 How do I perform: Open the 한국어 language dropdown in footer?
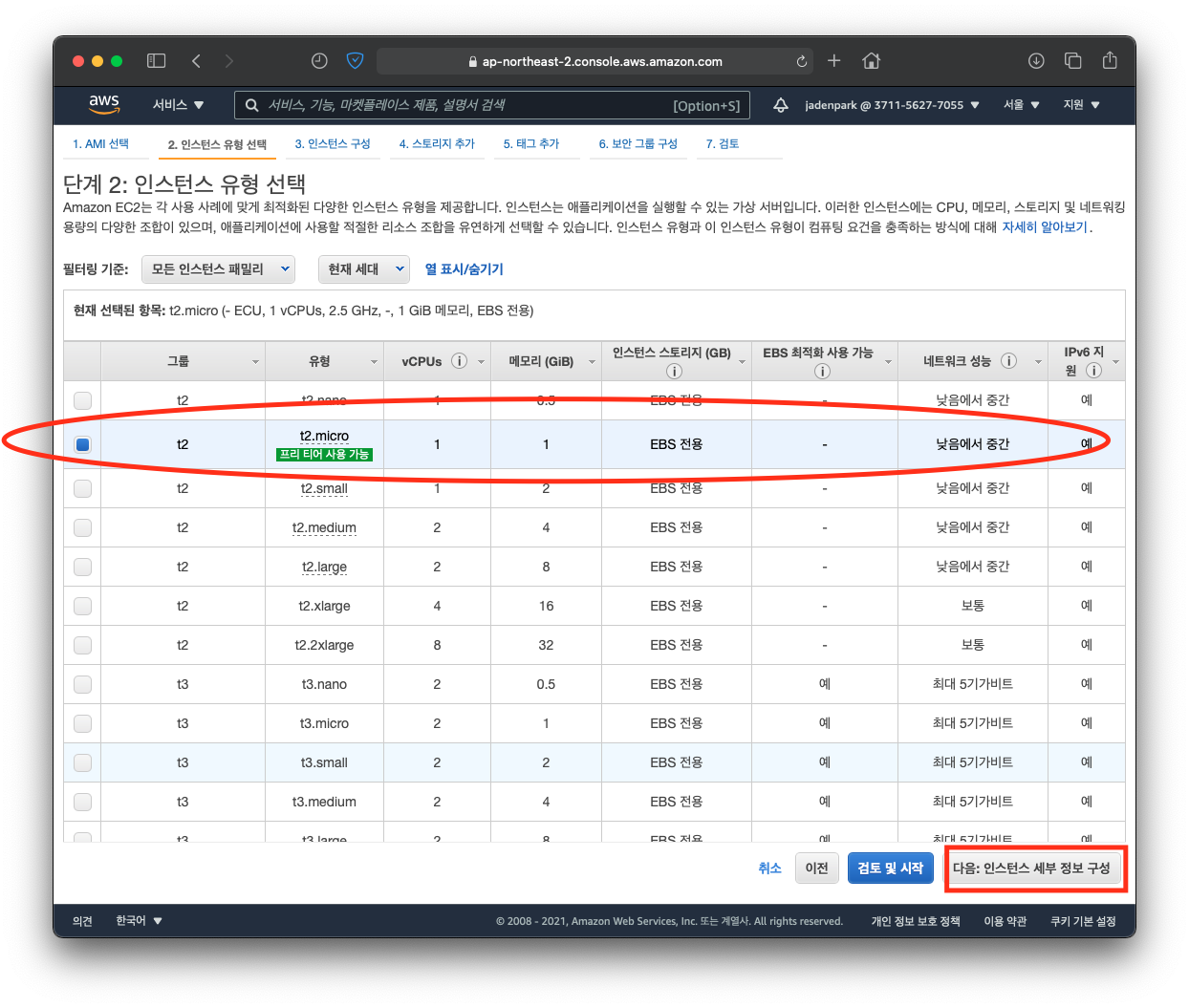coord(139,921)
